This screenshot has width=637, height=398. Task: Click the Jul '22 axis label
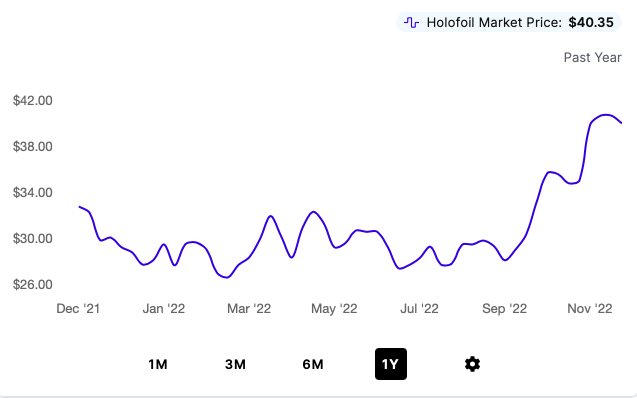click(419, 309)
